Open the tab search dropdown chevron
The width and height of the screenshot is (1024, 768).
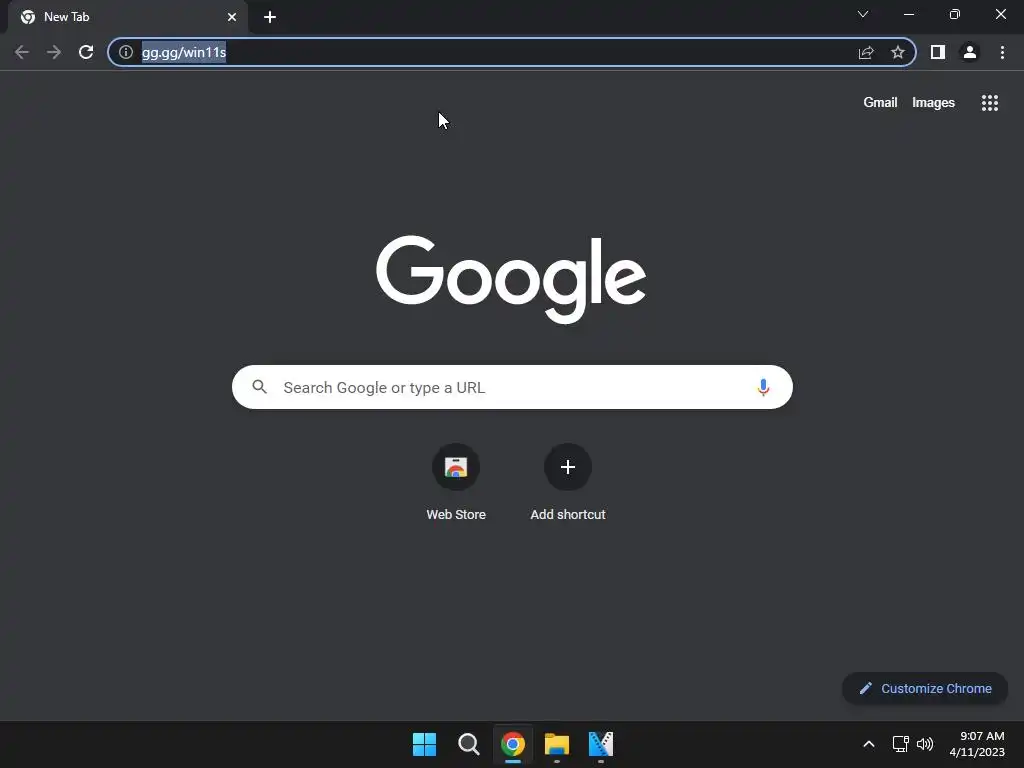pyautogui.click(x=863, y=14)
